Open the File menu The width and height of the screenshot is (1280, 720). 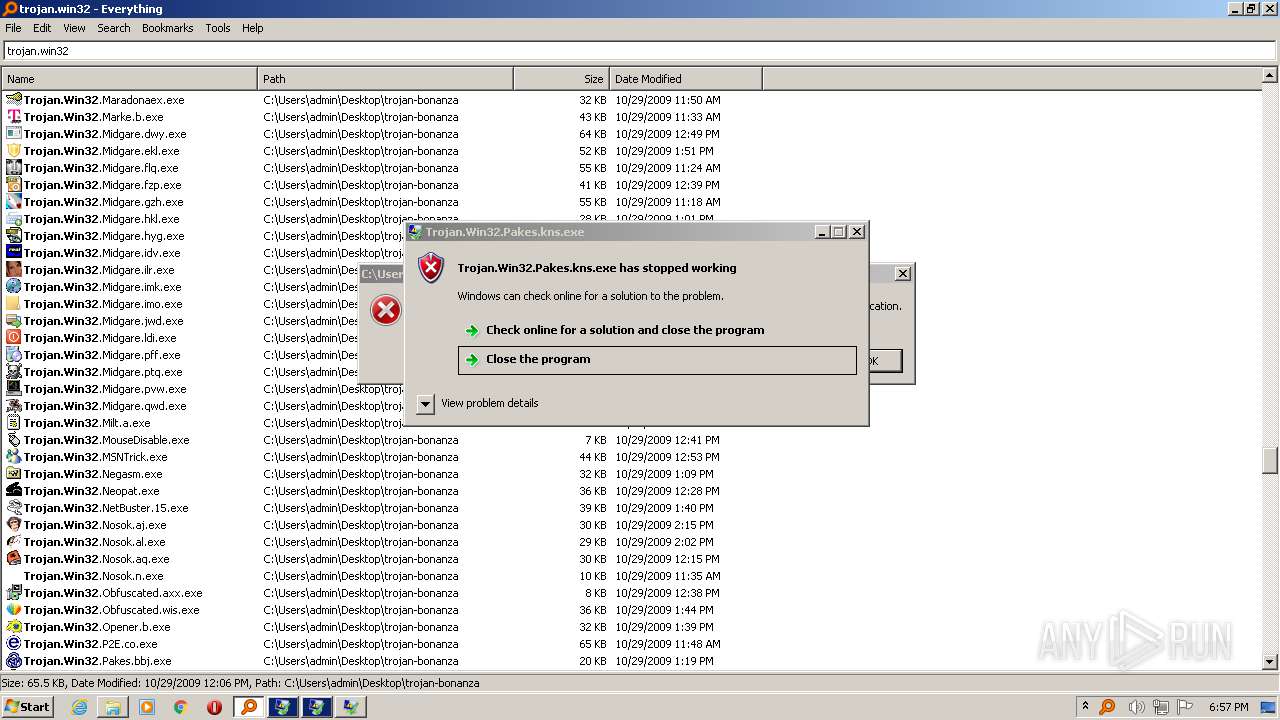click(13, 28)
